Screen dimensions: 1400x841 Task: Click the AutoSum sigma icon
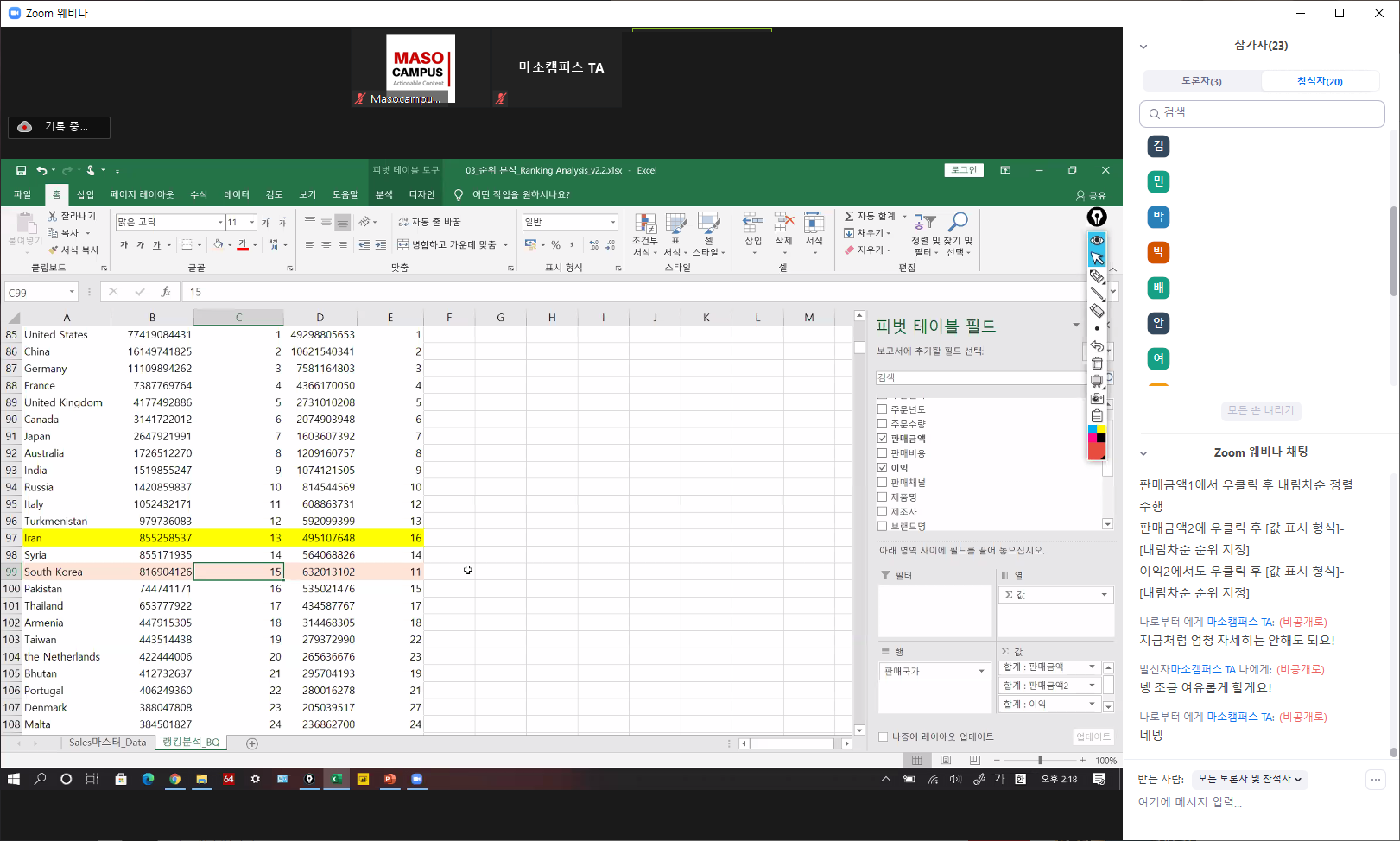tap(849, 216)
